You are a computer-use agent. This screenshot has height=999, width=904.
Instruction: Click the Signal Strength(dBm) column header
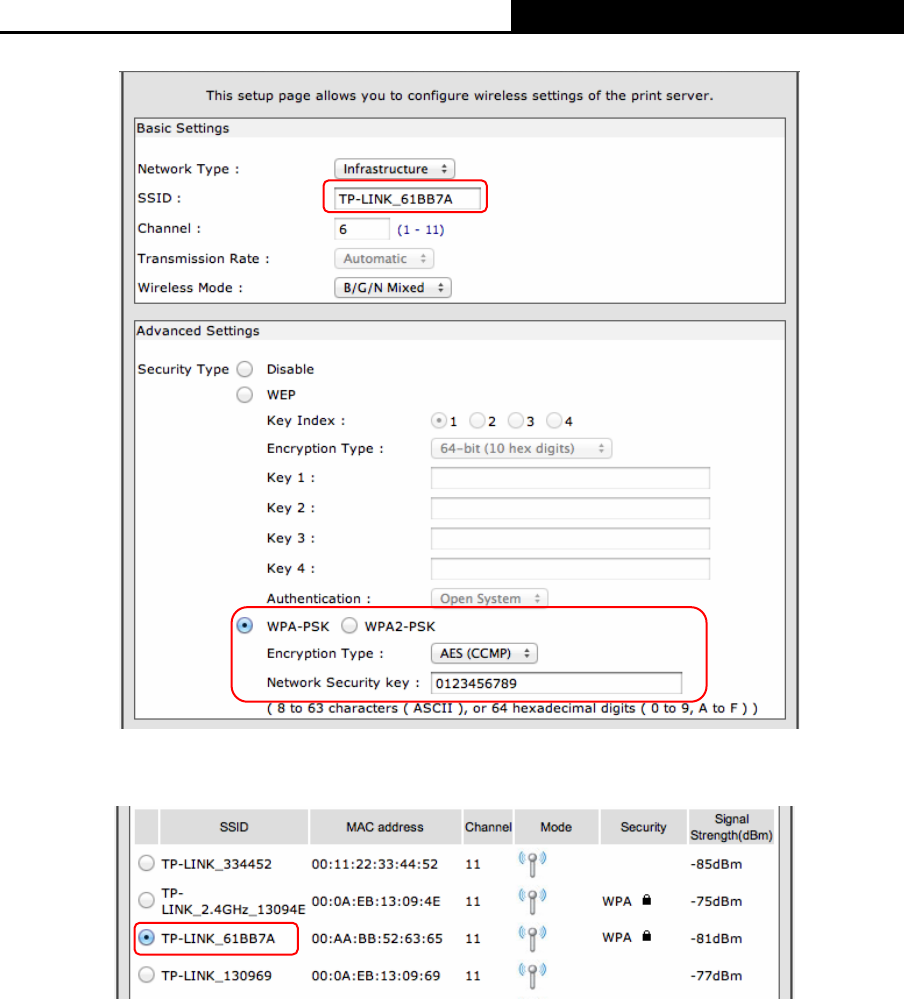pos(731,827)
